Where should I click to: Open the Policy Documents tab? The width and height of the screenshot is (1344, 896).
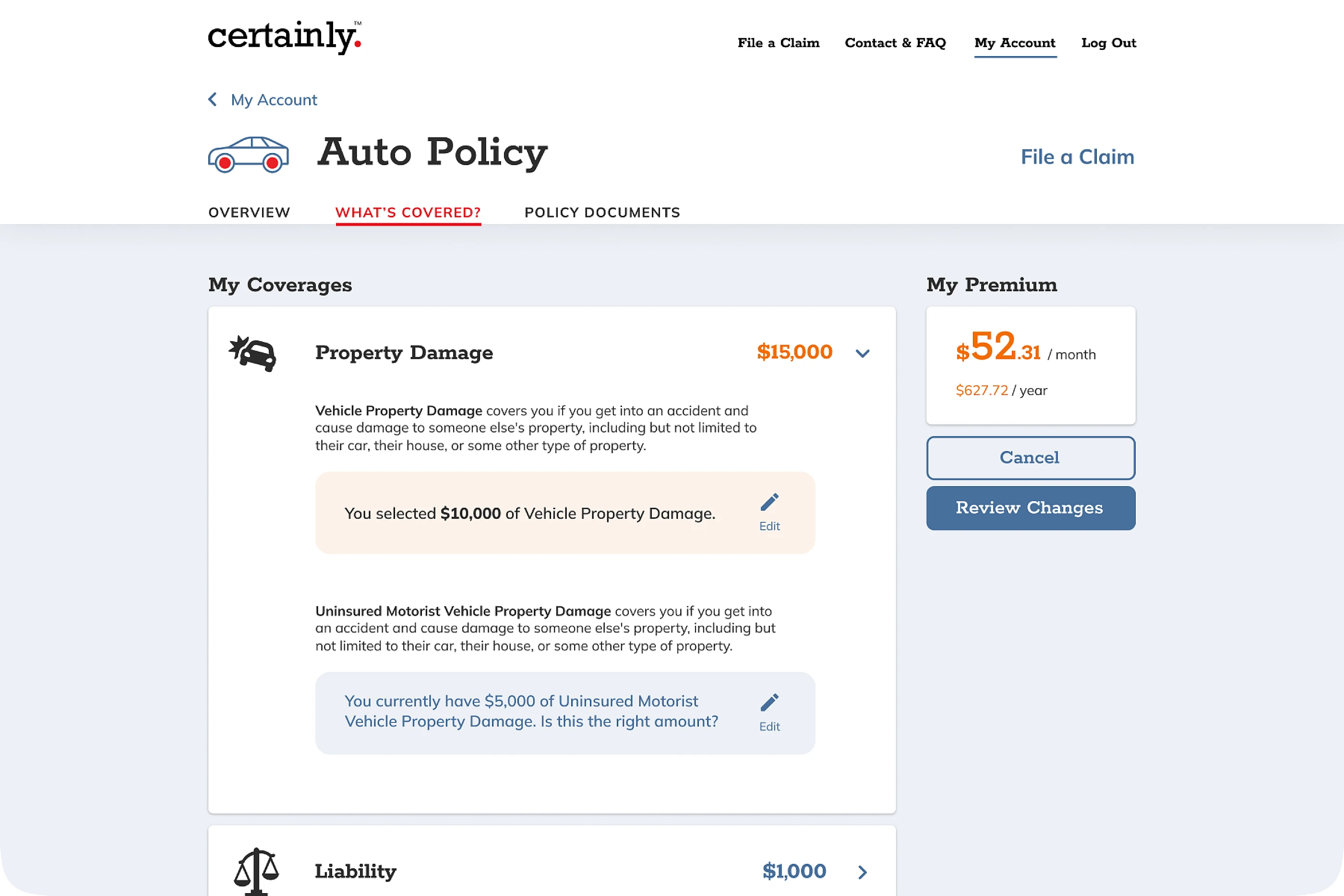pos(602,213)
